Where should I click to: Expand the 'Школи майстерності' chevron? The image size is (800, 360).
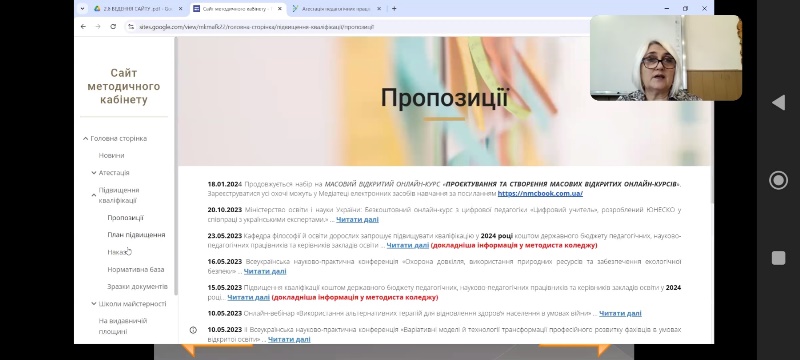click(94, 303)
